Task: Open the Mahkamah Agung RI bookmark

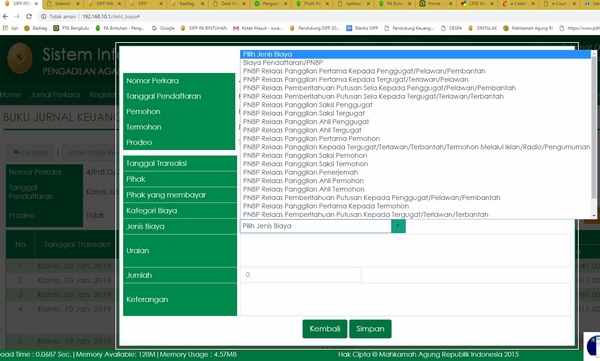Action: click(528, 28)
